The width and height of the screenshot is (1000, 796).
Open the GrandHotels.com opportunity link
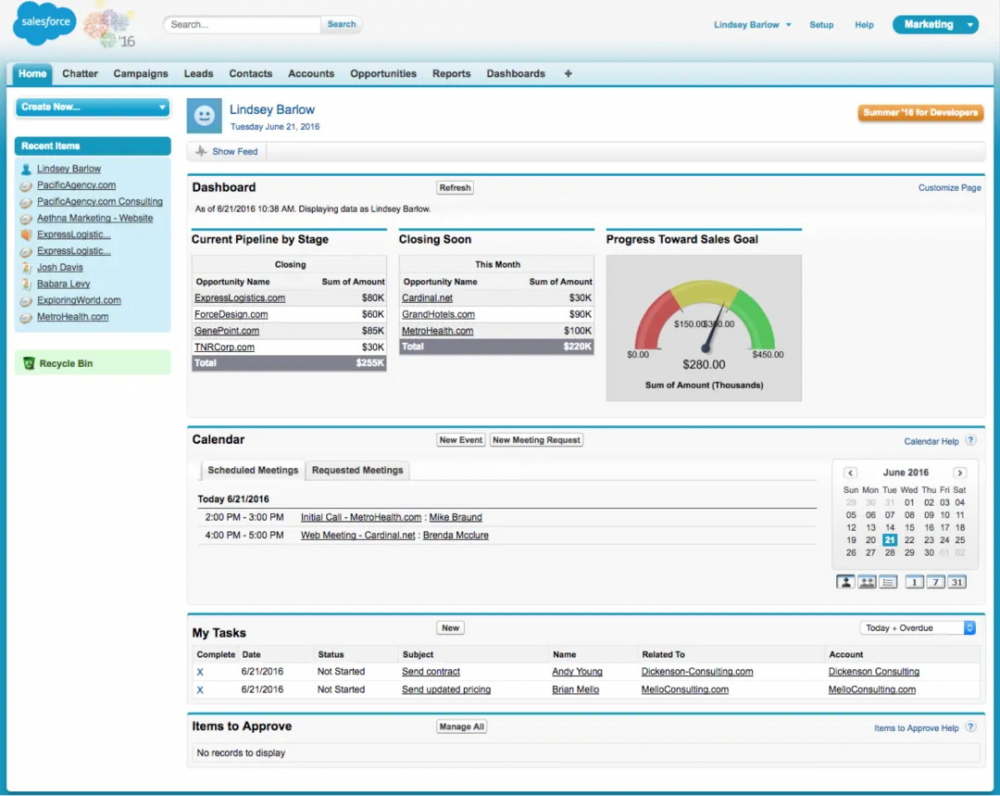438,314
